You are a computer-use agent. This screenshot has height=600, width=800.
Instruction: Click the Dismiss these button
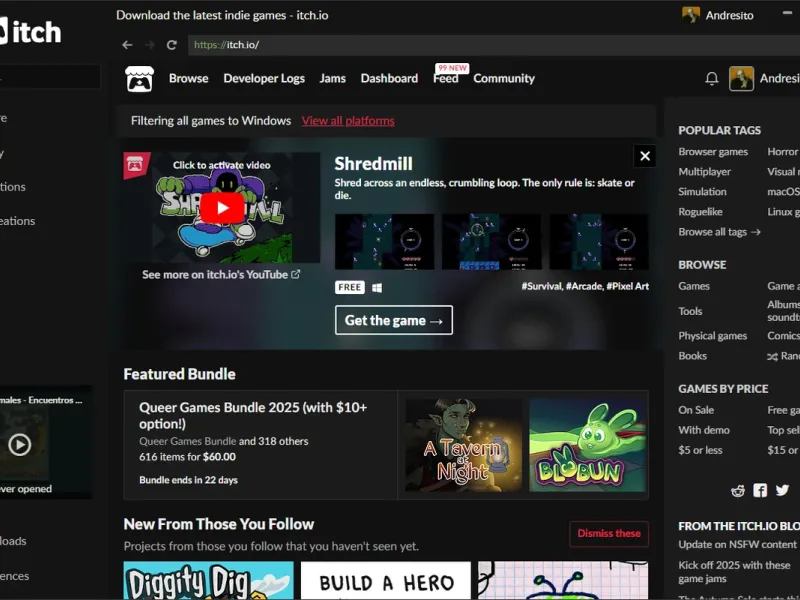click(x=609, y=534)
